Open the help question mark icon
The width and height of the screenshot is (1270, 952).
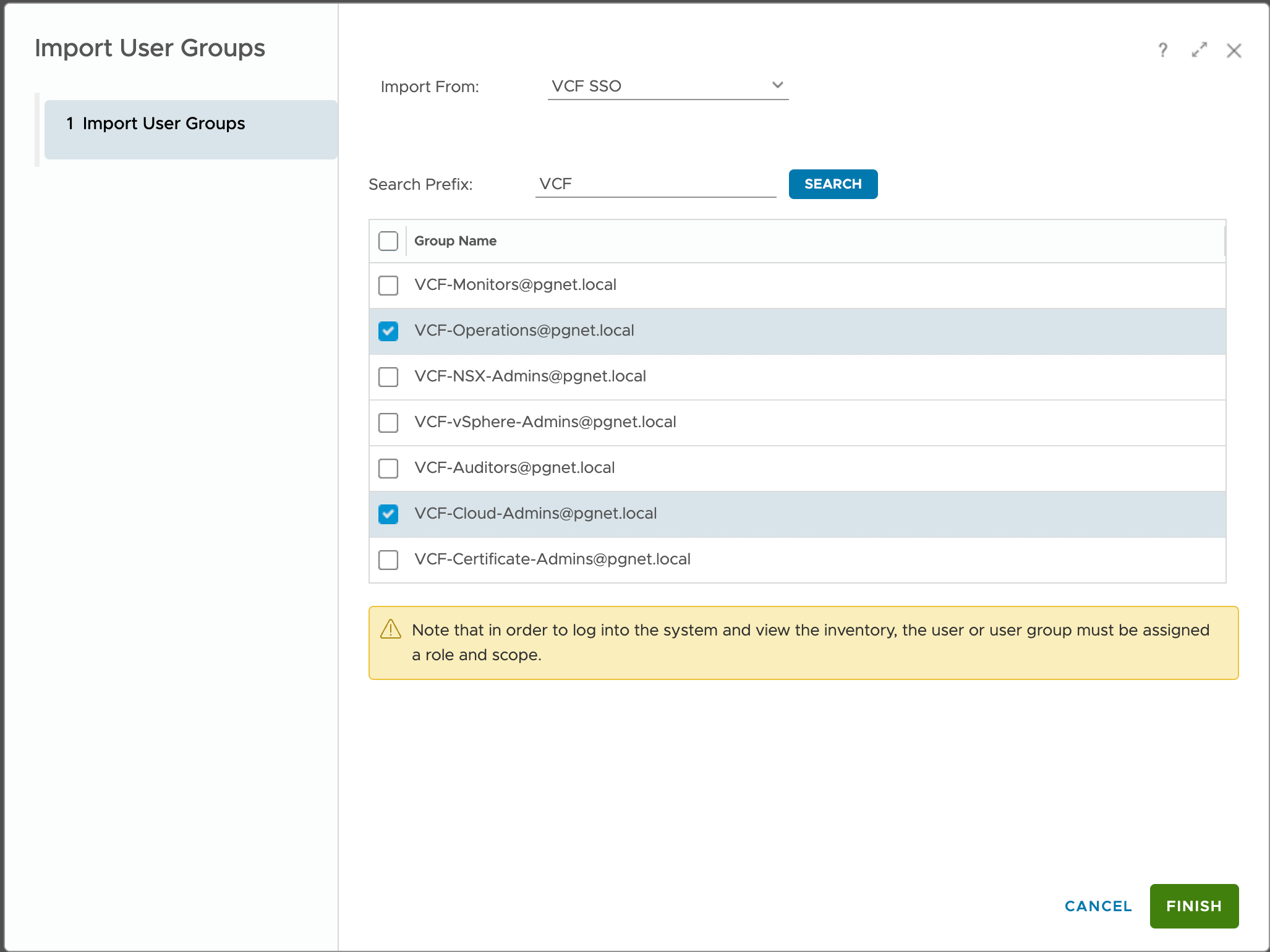1162,50
